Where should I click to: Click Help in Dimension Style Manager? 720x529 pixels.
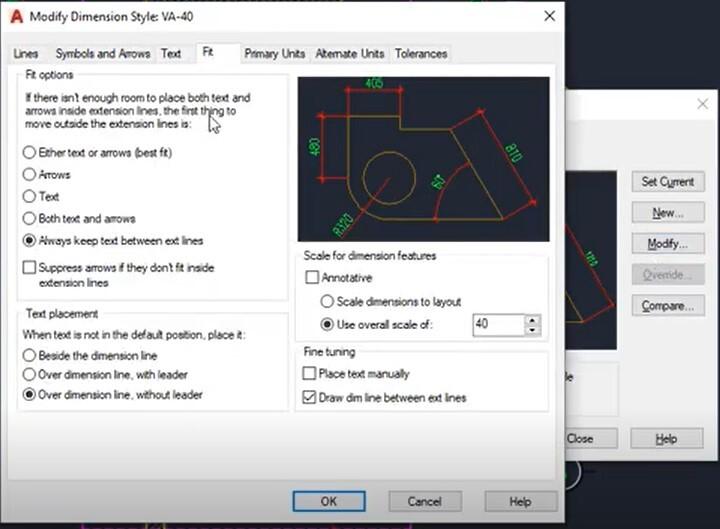(667, 439)
